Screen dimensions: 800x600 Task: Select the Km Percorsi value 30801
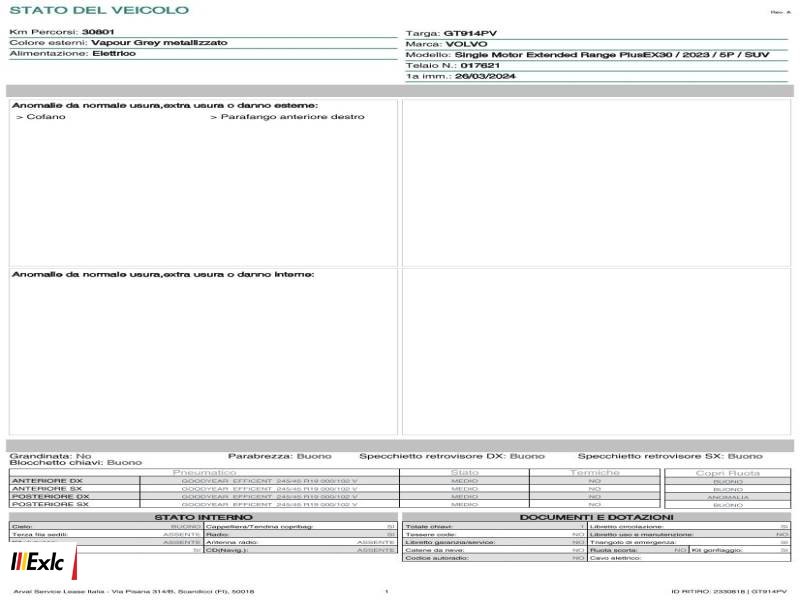pyautogui.click(x=98, y=32)
